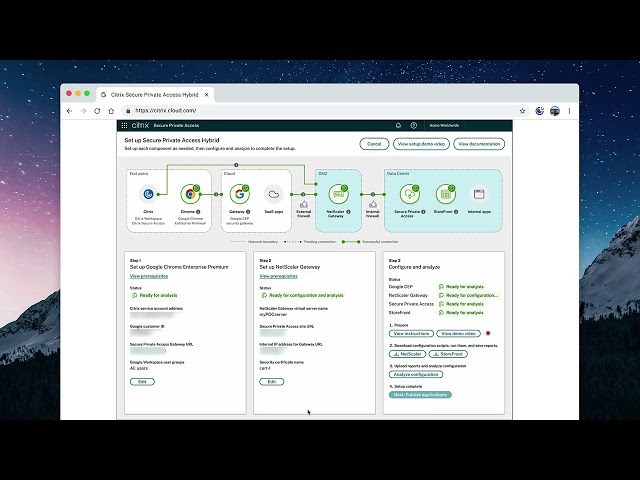Click the Internal firewall icon
Viewport: 640px width, 480px height.
point(373,204)
